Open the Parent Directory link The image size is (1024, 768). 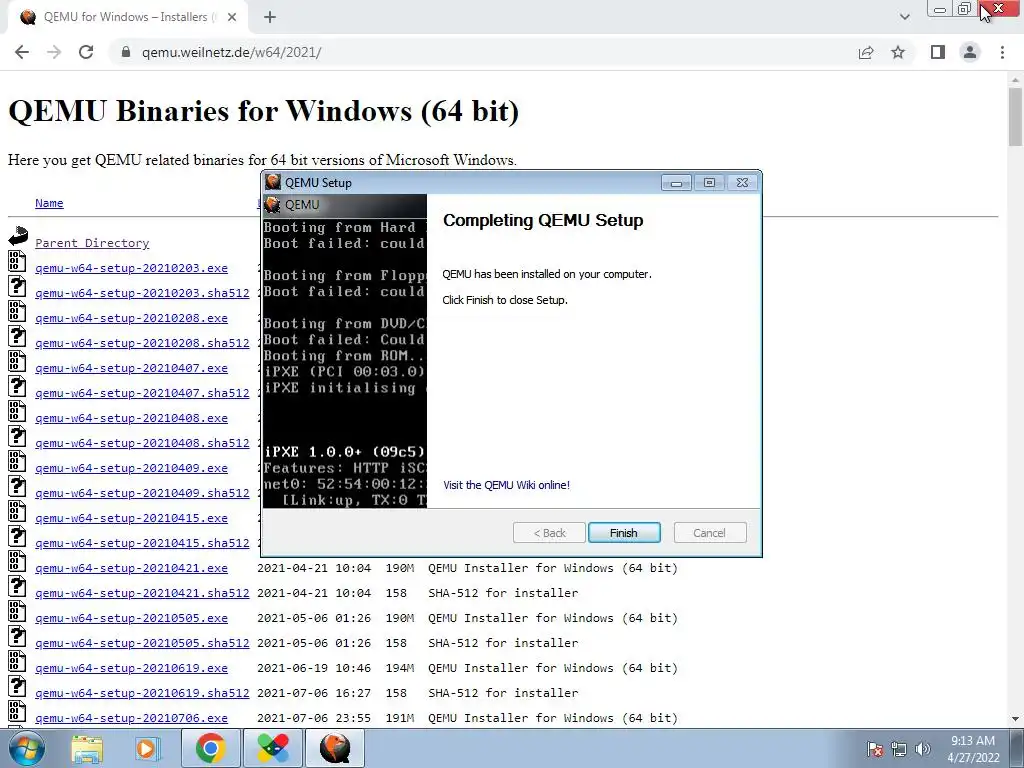tap(92, 243)
